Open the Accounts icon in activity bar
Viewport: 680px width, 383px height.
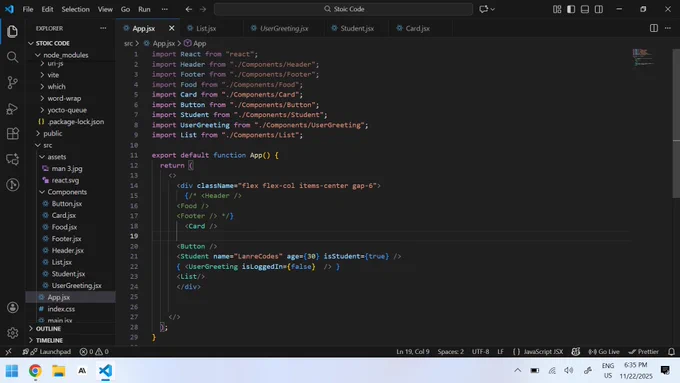[13, 308]
